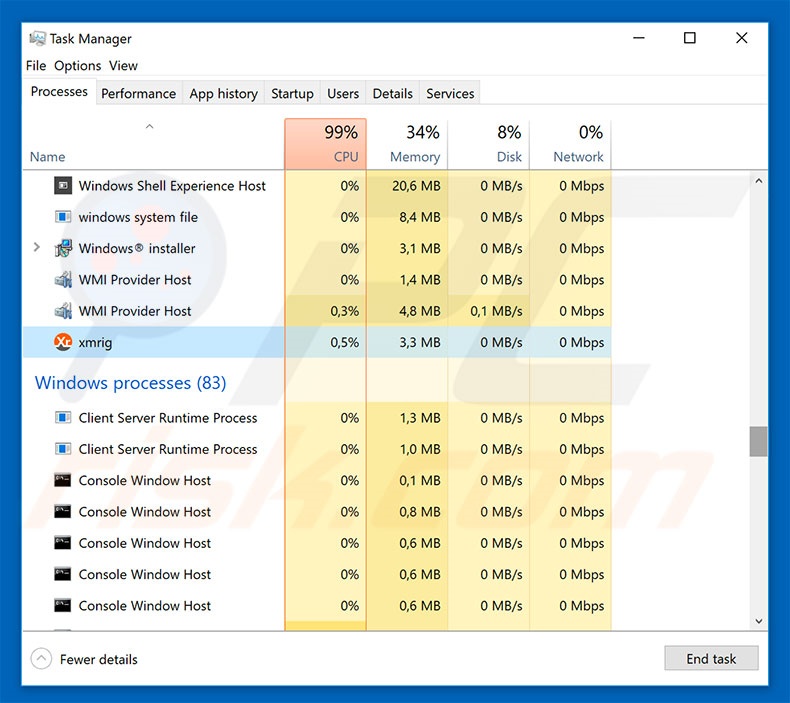Click the End task button
This screenshot has width=790, height=703.
point(711,658)
